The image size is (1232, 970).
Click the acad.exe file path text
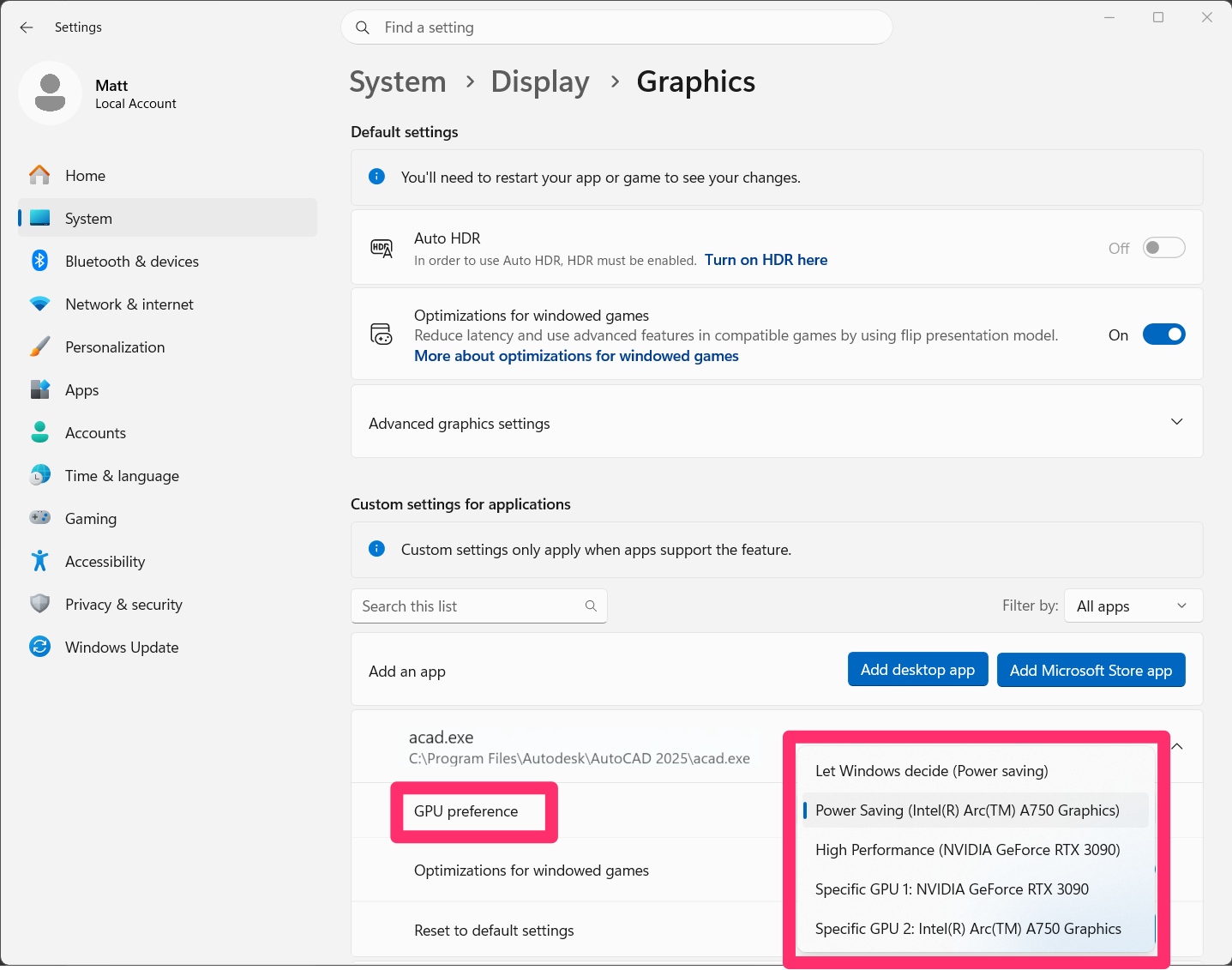[580, 758]
